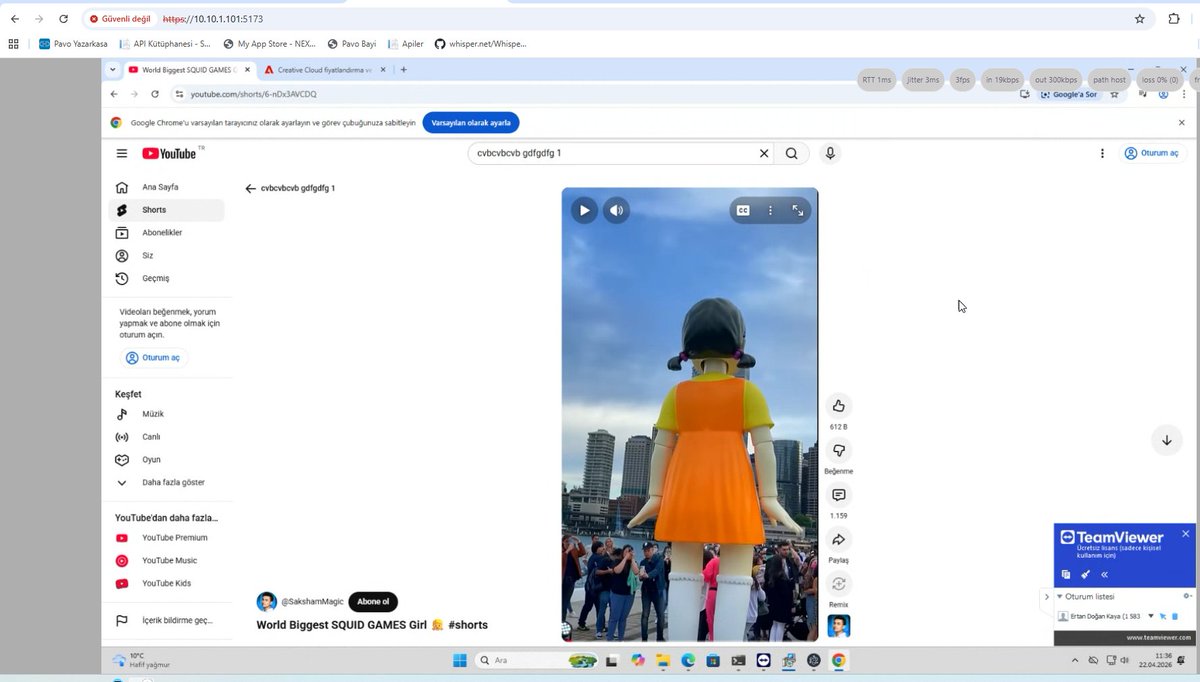This screenshot has width=1200, height=682.
Task: Share the Short via Paylaş
Action: [838, 540]
